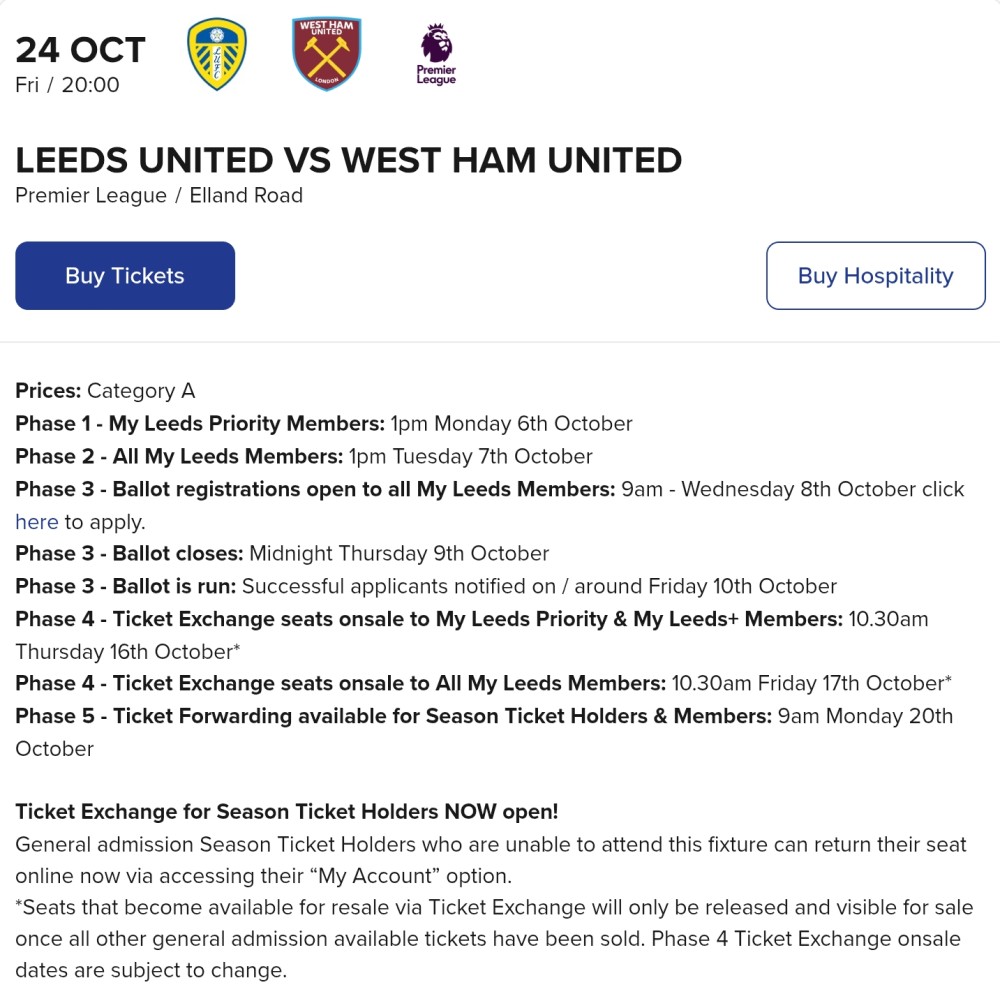This screenshot has height=1008, width=1000.
Task: Follow the 'here' ballot application link
Action: [37, 522]
